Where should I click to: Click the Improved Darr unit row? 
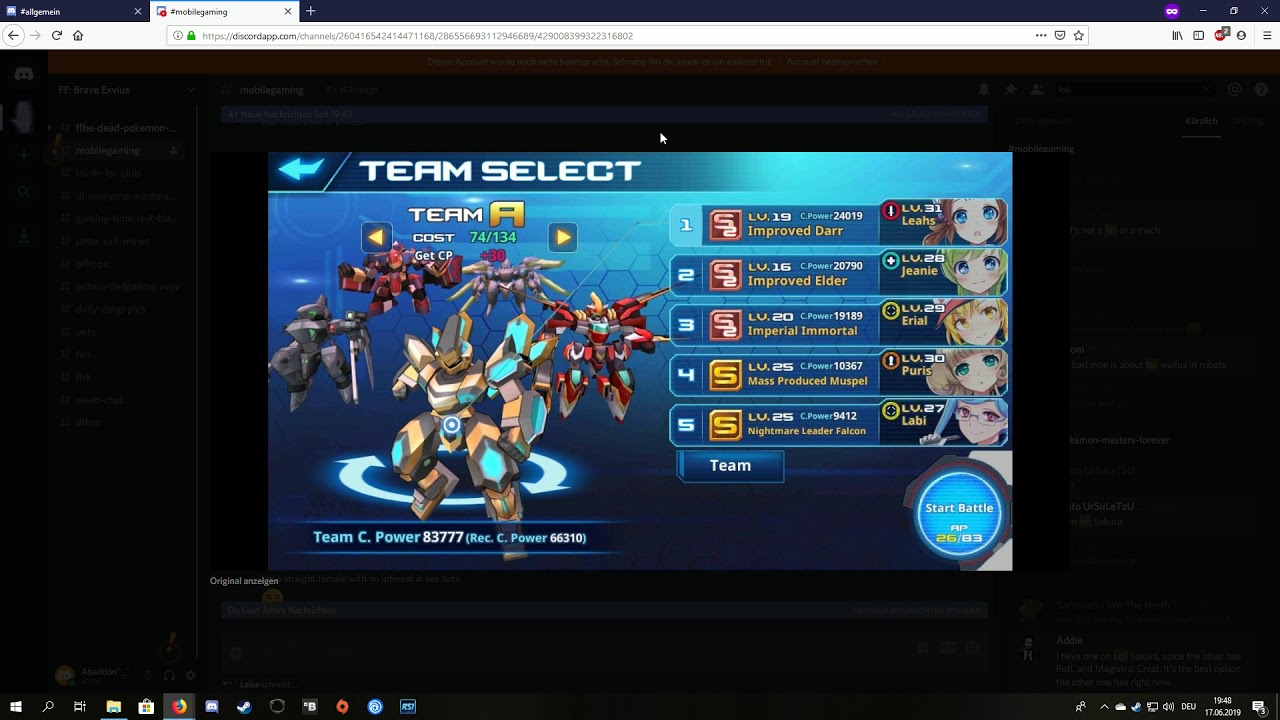(x=839, y=224)
